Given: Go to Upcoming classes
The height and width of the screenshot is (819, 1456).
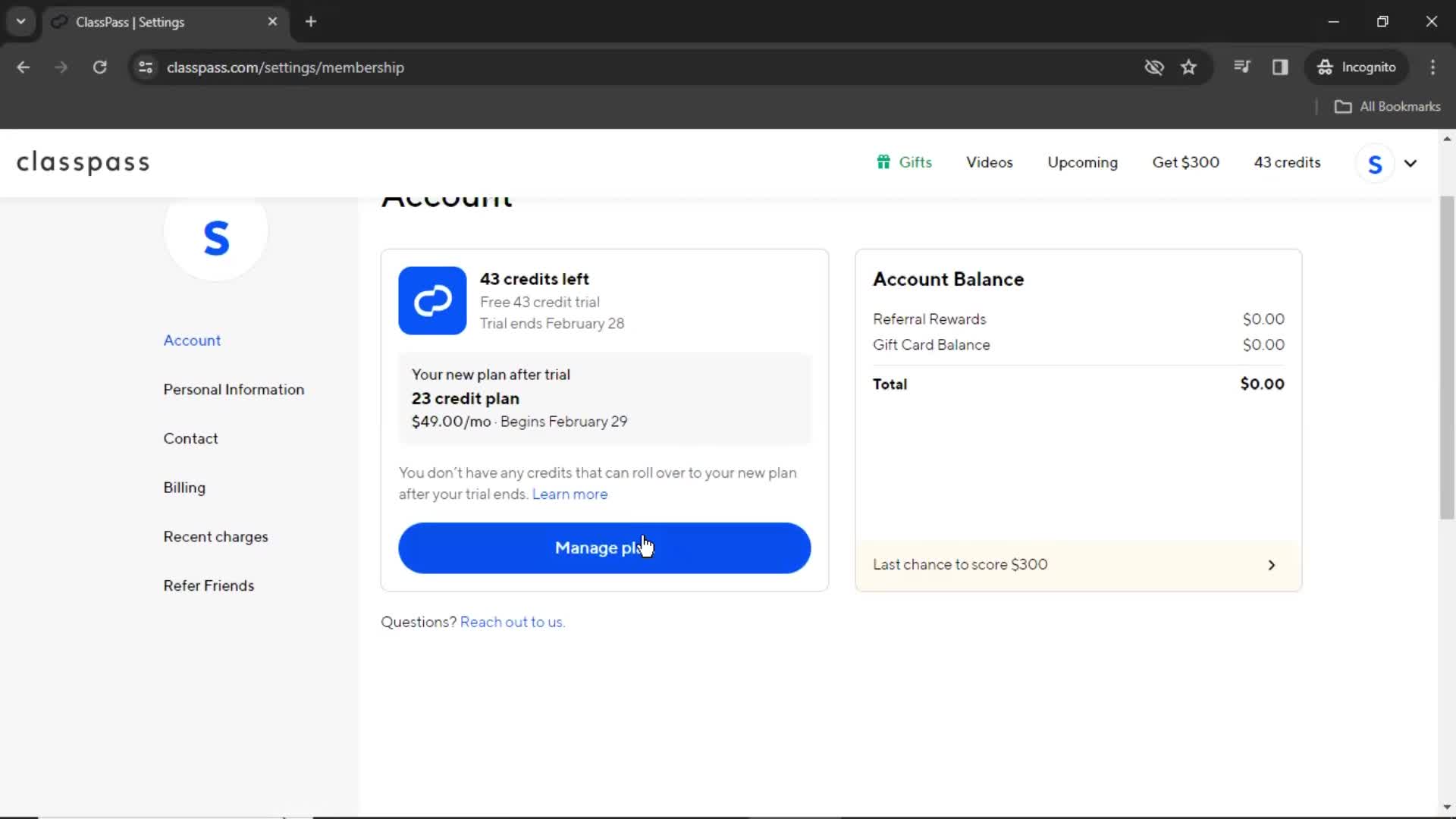Looking at the screenshot, I should (x=1082, y=162).
